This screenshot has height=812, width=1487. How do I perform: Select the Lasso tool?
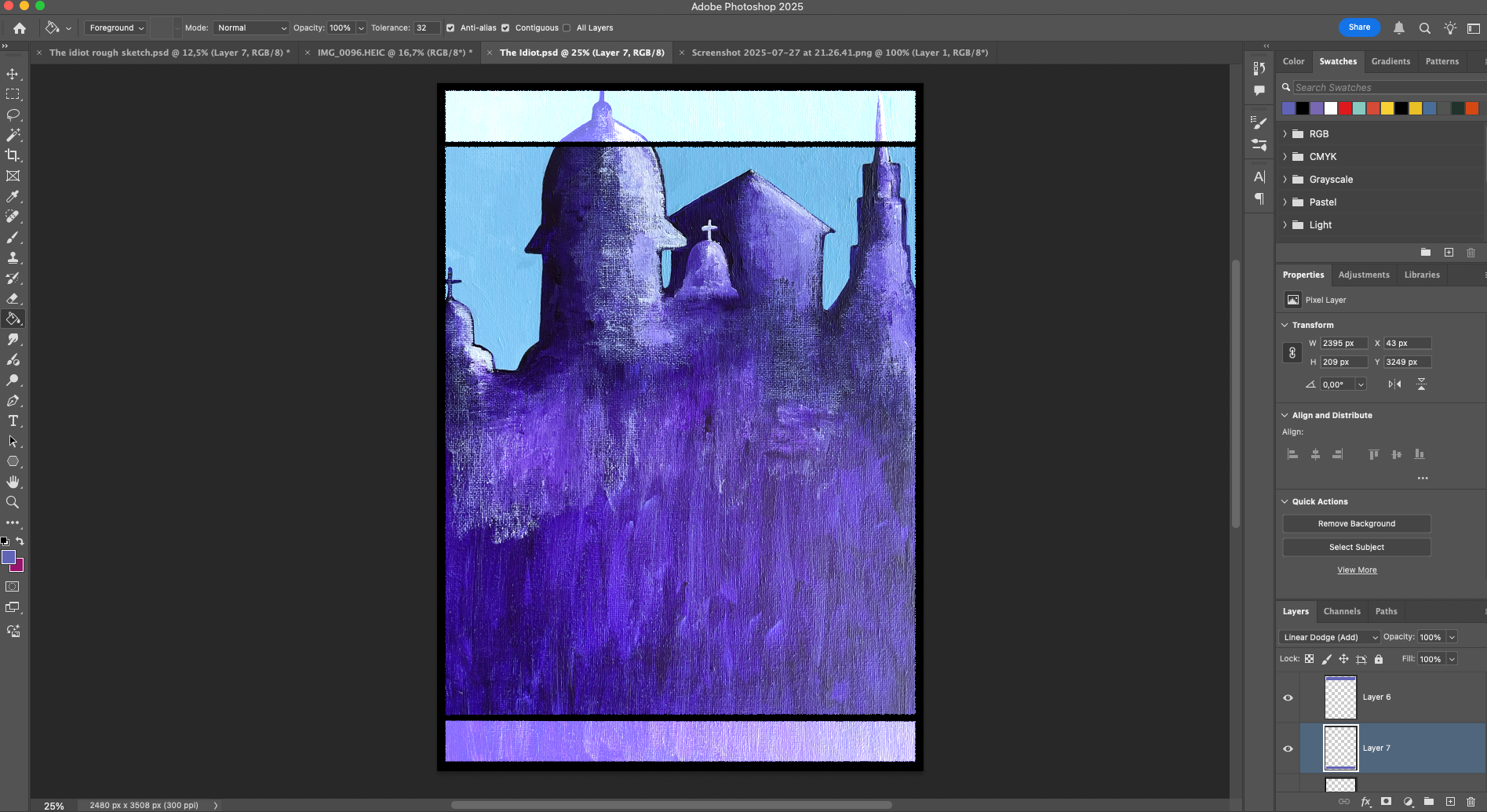(x=13, y=115)
